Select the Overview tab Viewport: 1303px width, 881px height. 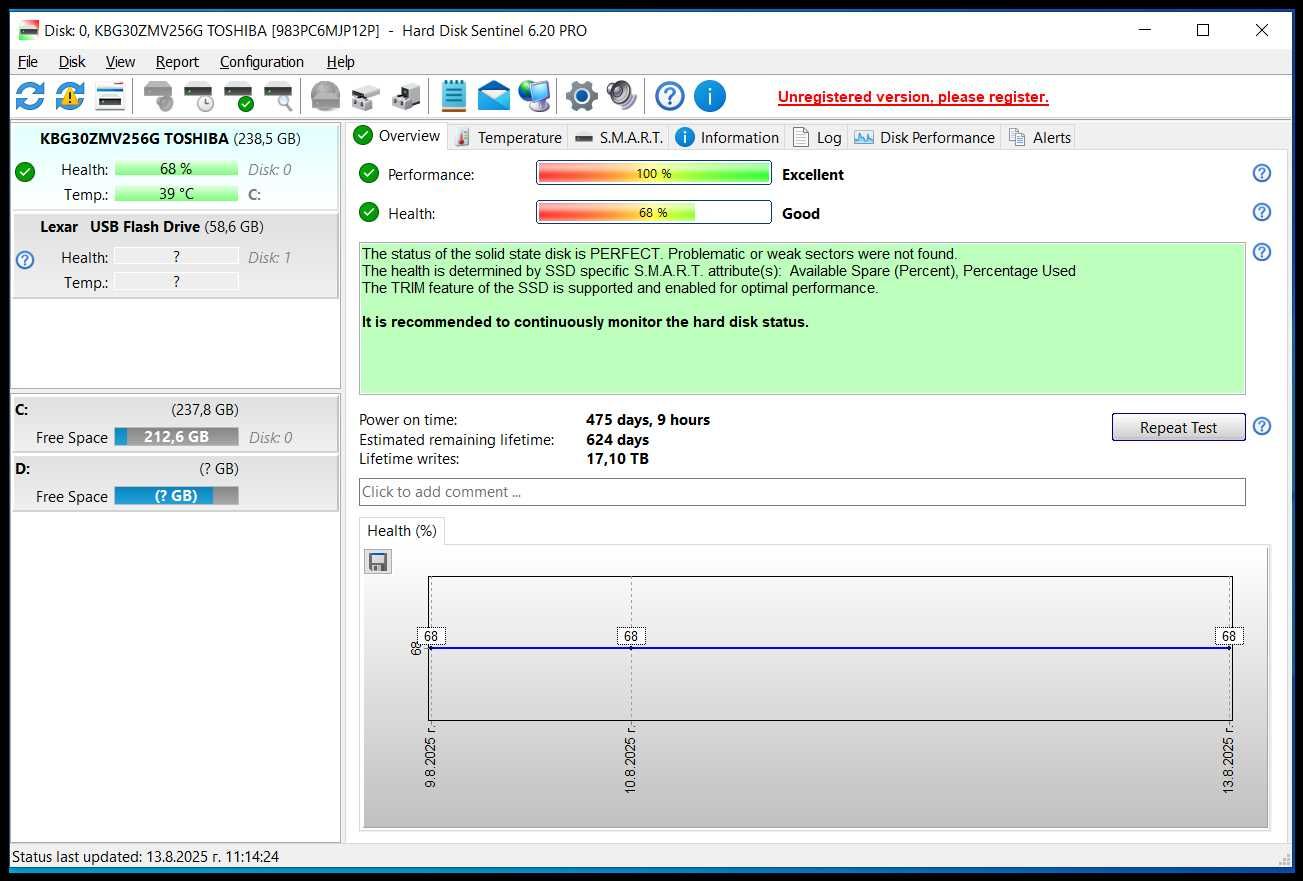[x=397, y=136]
